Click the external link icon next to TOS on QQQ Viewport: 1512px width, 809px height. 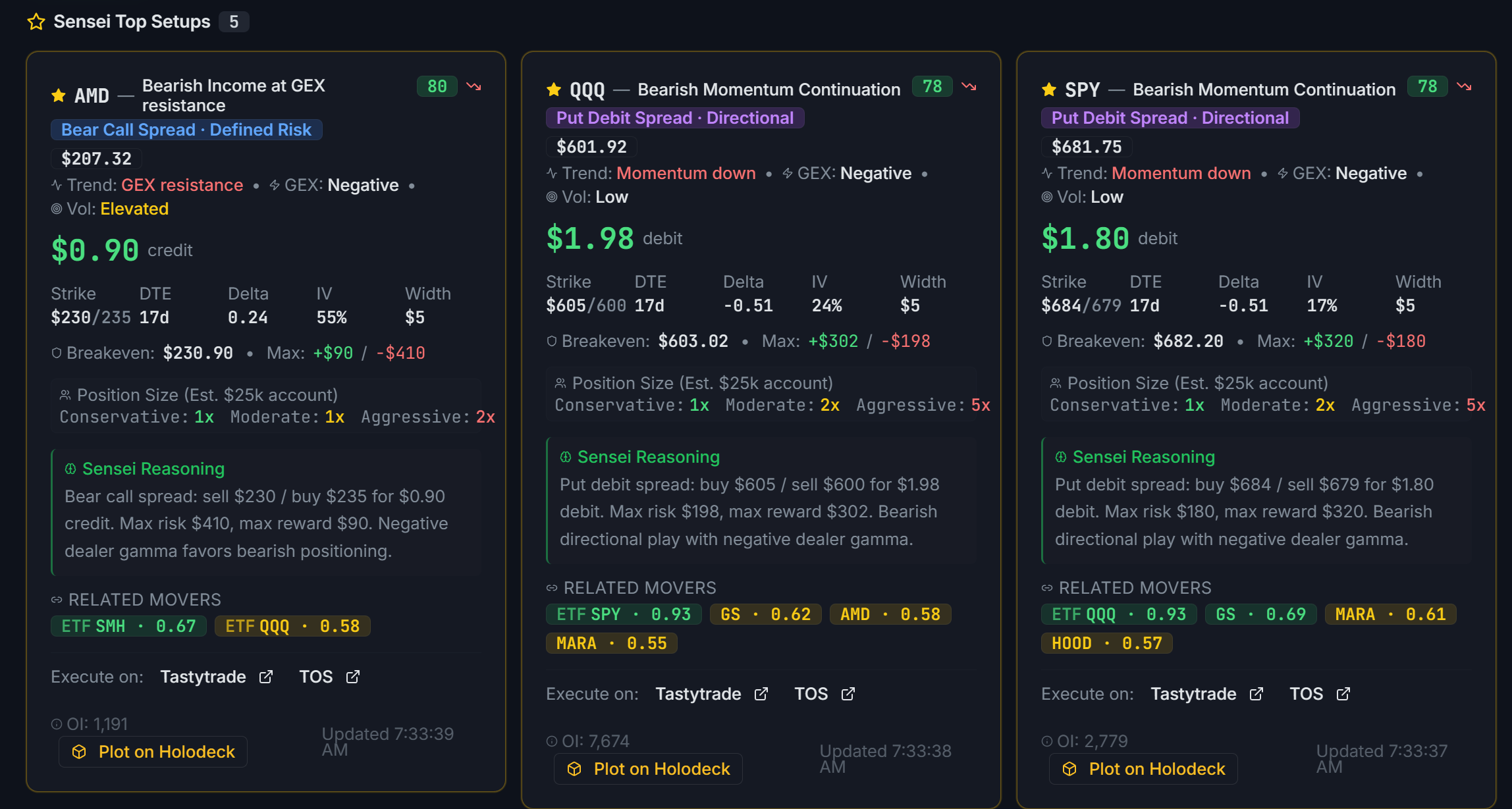[x=848, y=693]
